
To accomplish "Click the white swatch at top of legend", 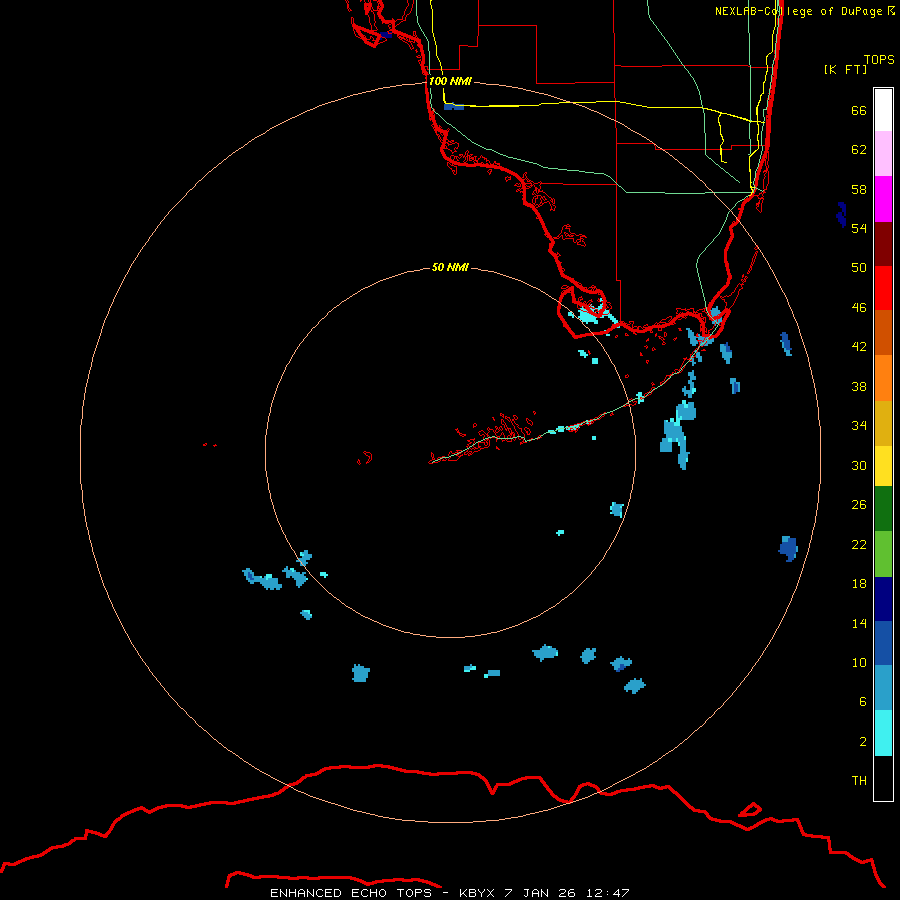I will [883, 110].
